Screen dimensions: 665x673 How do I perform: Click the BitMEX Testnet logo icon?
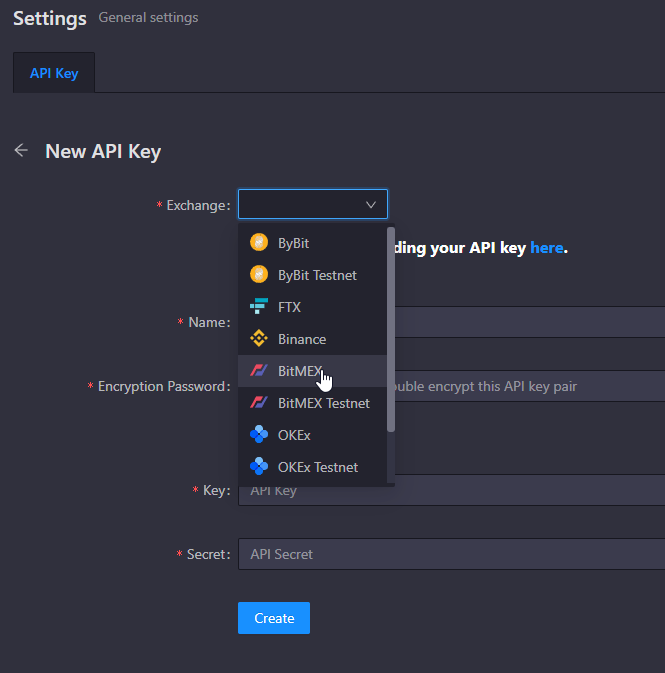tap(259, 403)
